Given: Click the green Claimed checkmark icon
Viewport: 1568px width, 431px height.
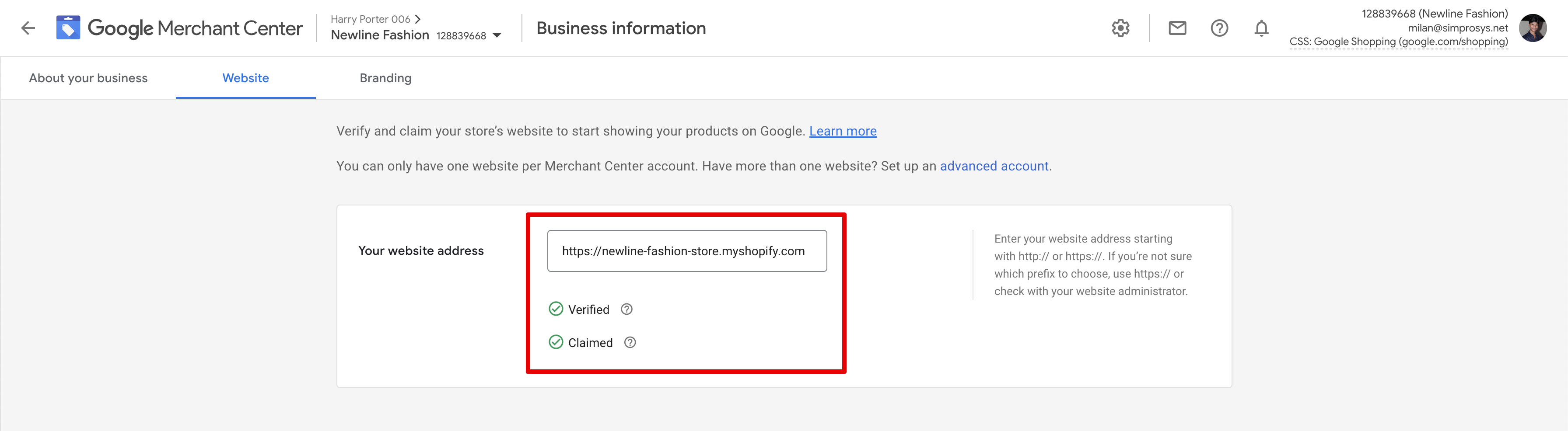Looking at the screenshot, I should pos(556,342).
